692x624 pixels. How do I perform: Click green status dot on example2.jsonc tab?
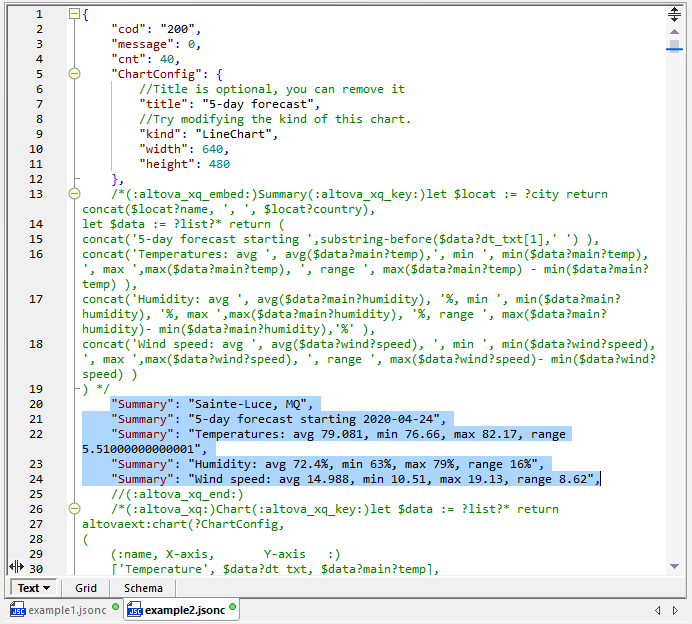pos(232,607)
